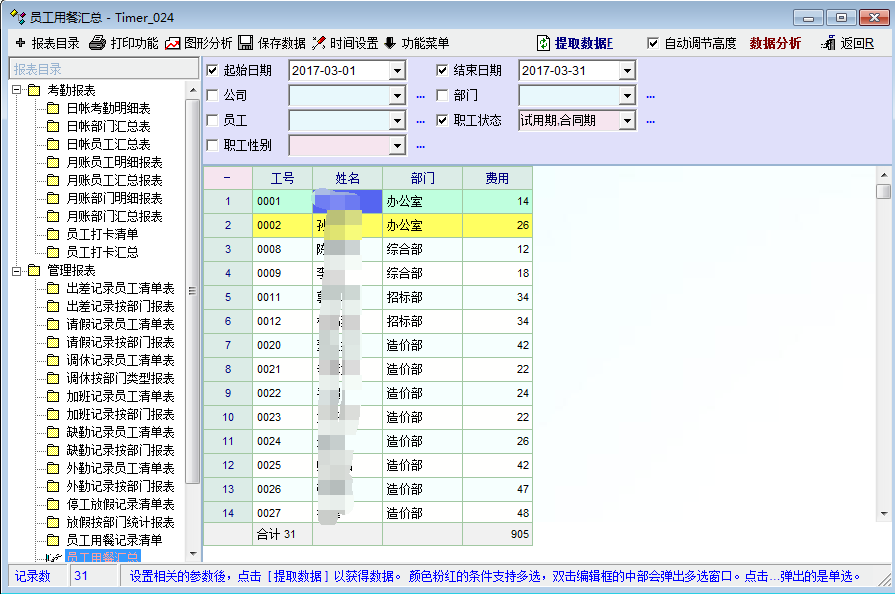Click the 报表目录 toolbar icon
This screenshot has height=594, width=895.
[x=20, y=43]
